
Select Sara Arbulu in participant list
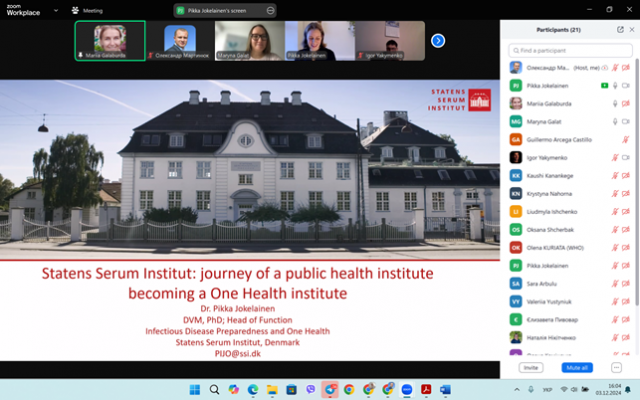tap(570, 284)
